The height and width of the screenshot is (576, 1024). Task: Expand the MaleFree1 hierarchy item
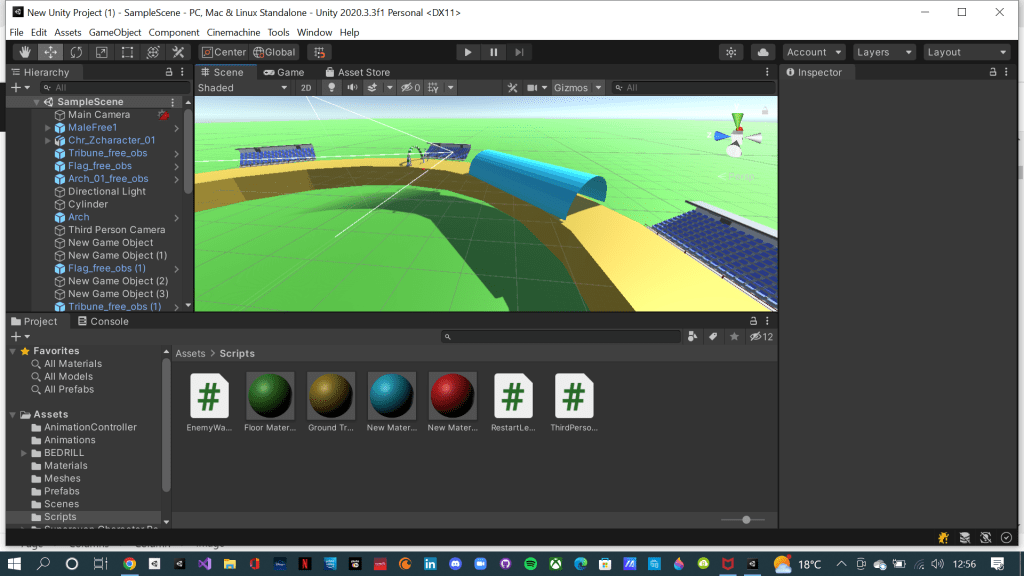[x=47, y=128]
